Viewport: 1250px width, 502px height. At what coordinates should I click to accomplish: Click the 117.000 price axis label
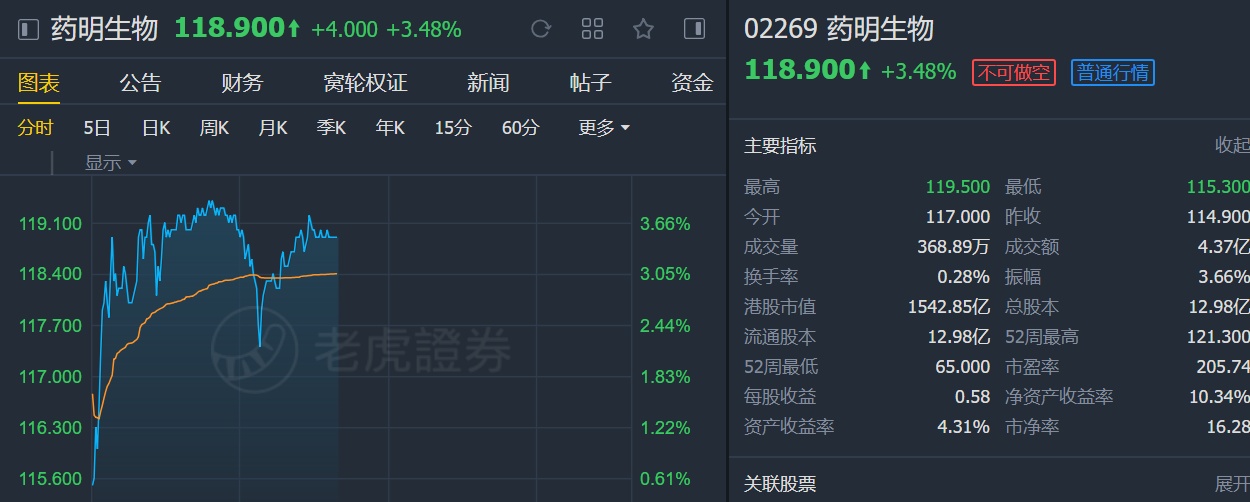click(x=51, y=377)
